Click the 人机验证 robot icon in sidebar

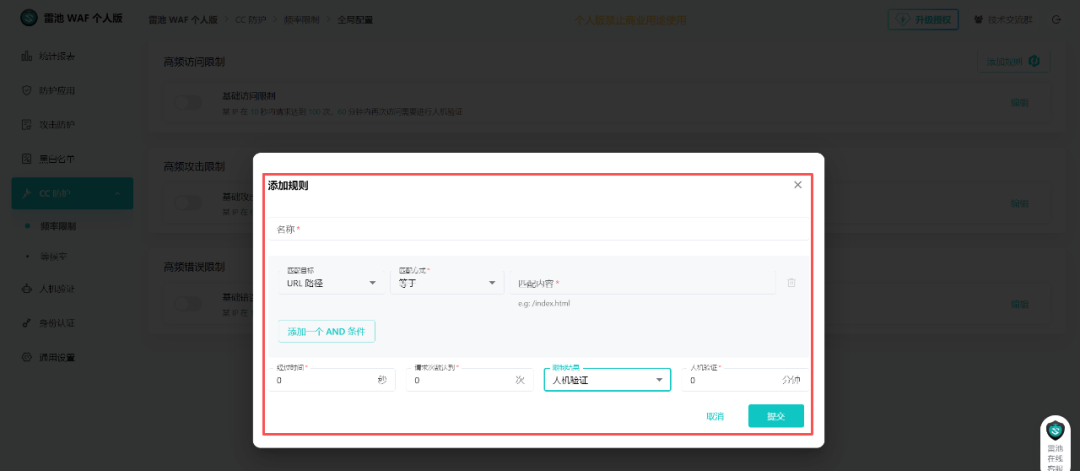pos(27,289)
